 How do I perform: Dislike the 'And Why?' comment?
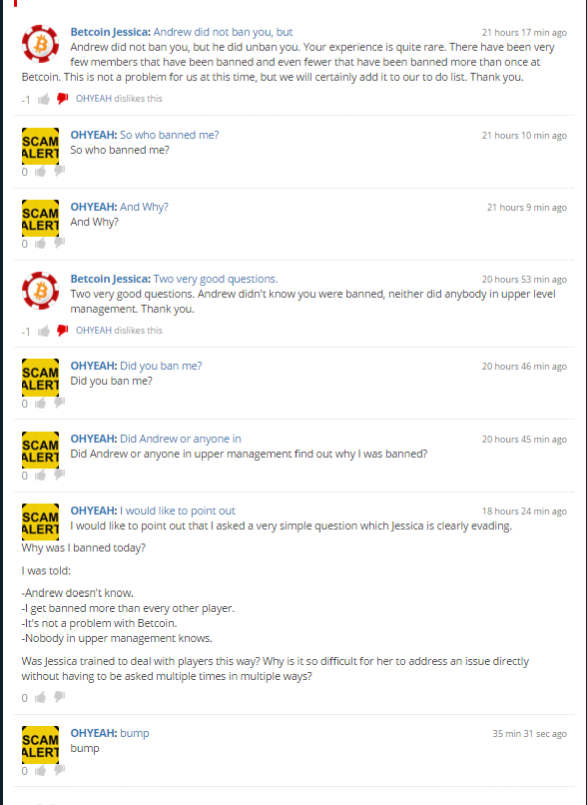point(59,243)
